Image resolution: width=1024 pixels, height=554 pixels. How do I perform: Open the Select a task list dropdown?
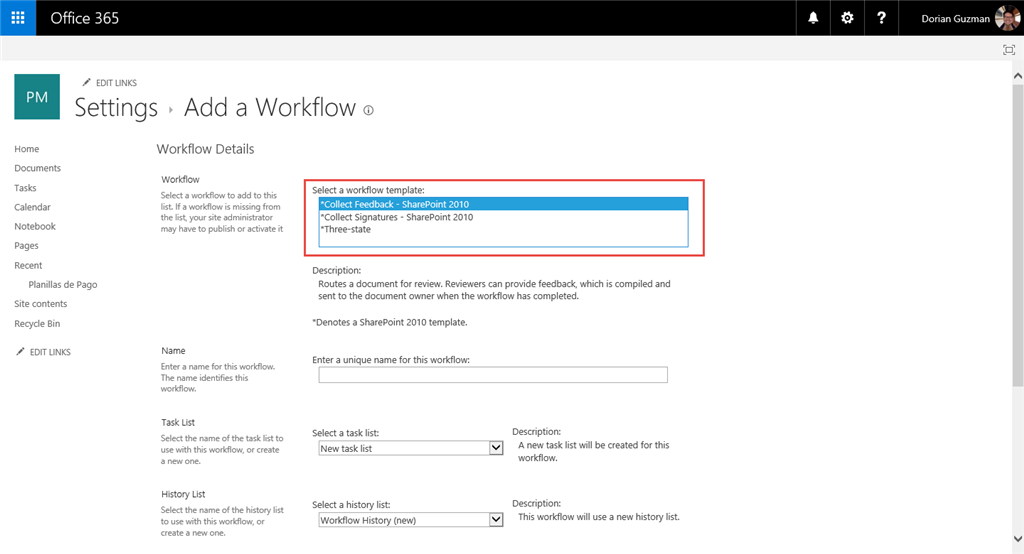[411, 448]
